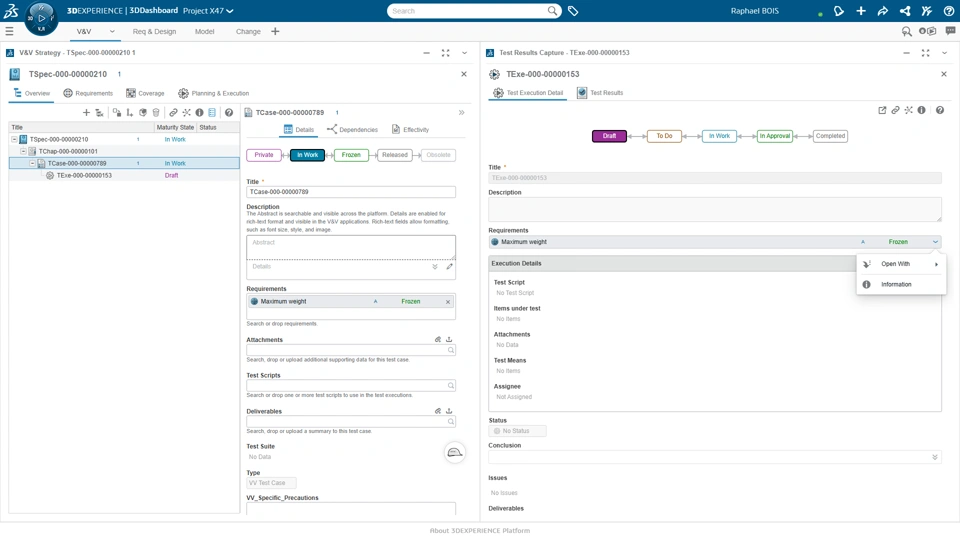The image size is (960, 540).
Task: Open the Requirements tab in V&V Strategy
Action: point(88,93)
